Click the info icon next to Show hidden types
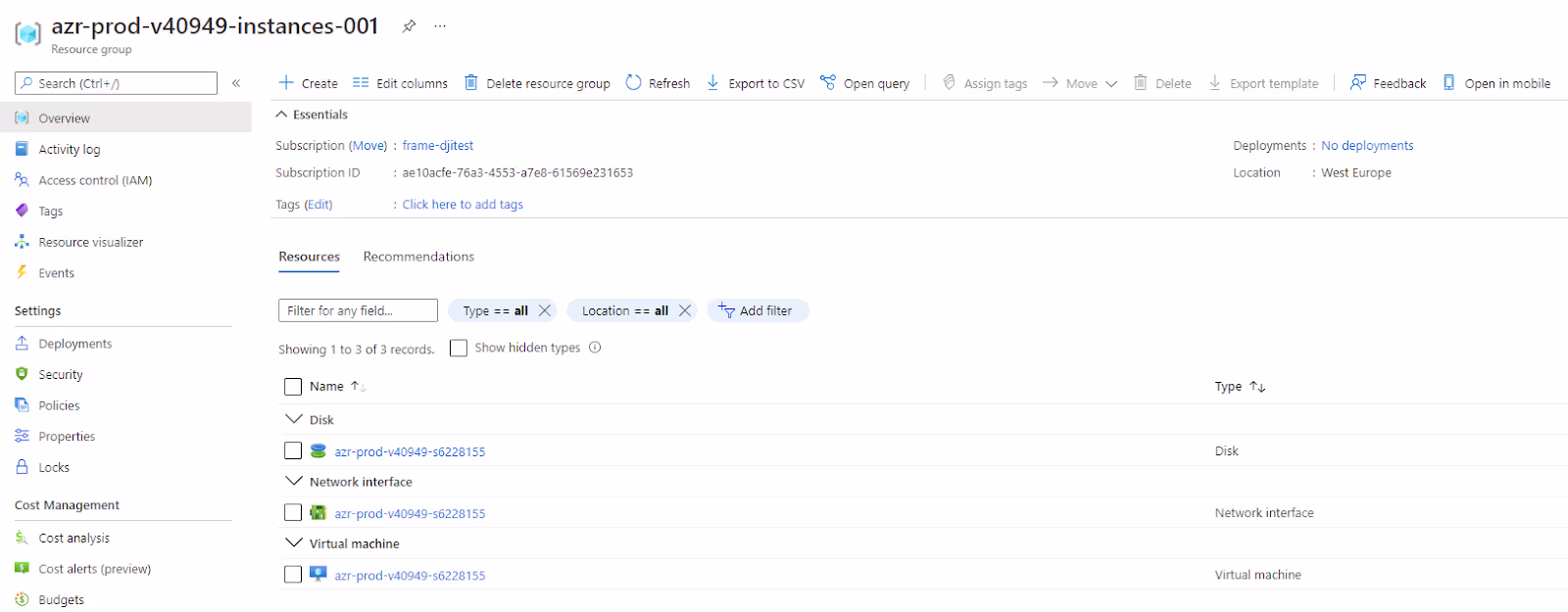This screenshot has width=1568, height=612. tap(595, 348)
